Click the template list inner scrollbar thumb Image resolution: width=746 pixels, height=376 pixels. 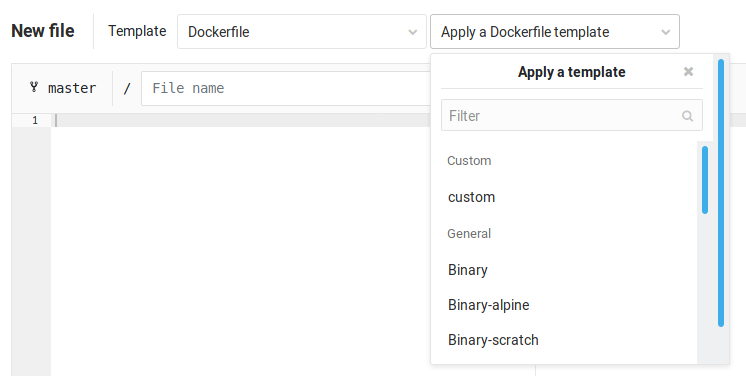705,180
